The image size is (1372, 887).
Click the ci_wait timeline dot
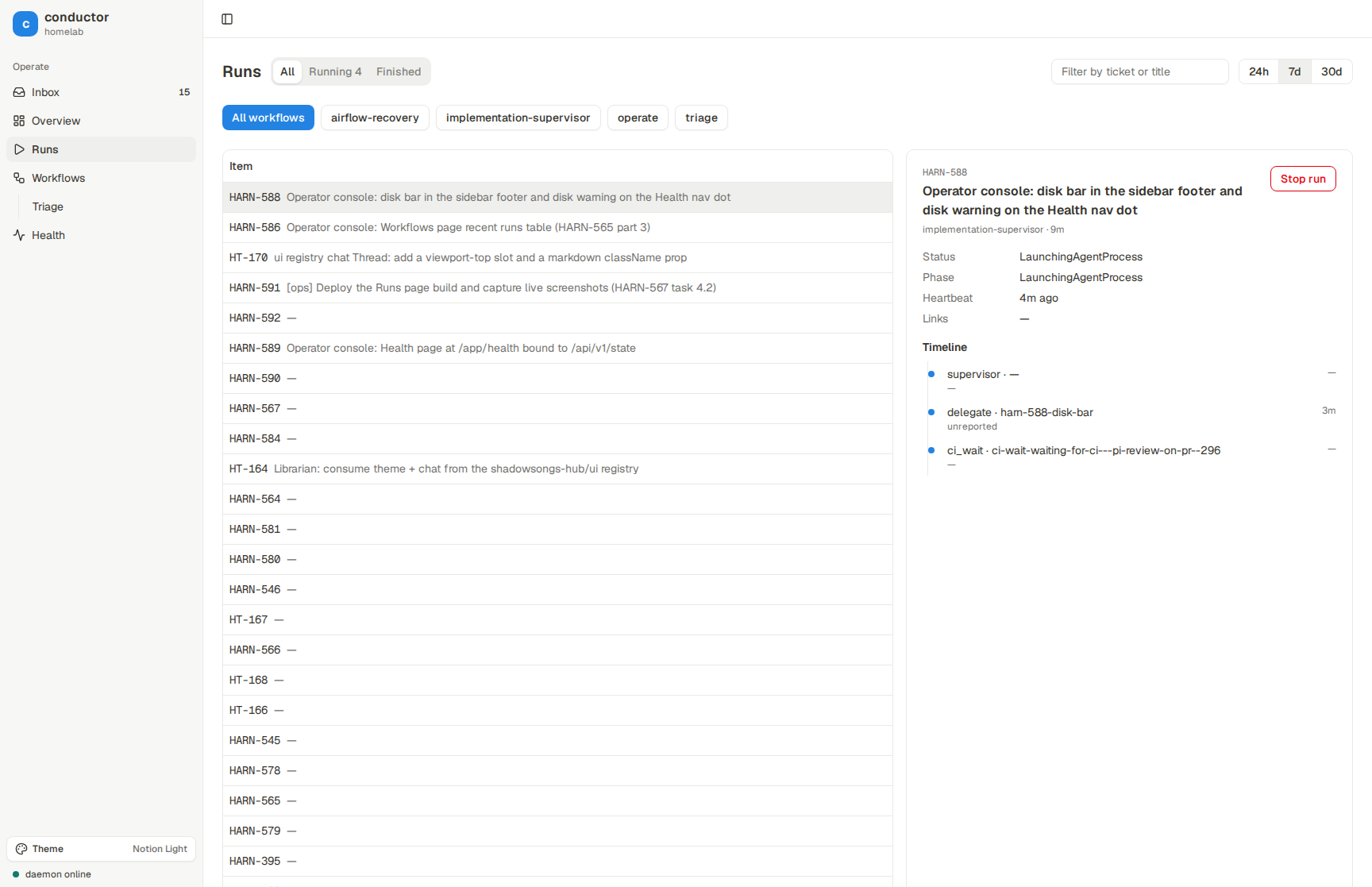pos(931,450)
